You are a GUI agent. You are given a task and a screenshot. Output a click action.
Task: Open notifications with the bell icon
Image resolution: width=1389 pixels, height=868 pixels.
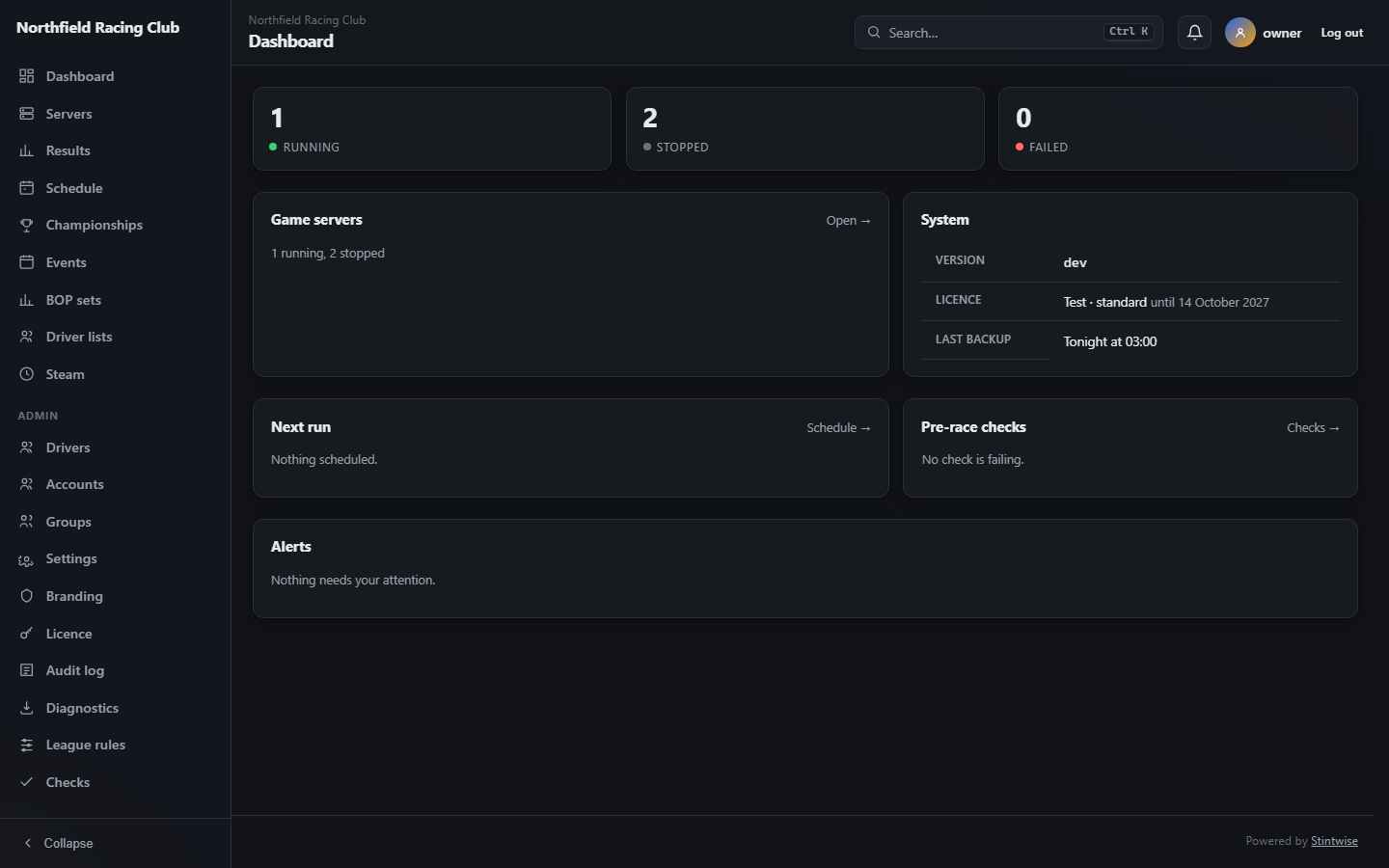(1194, 33)
